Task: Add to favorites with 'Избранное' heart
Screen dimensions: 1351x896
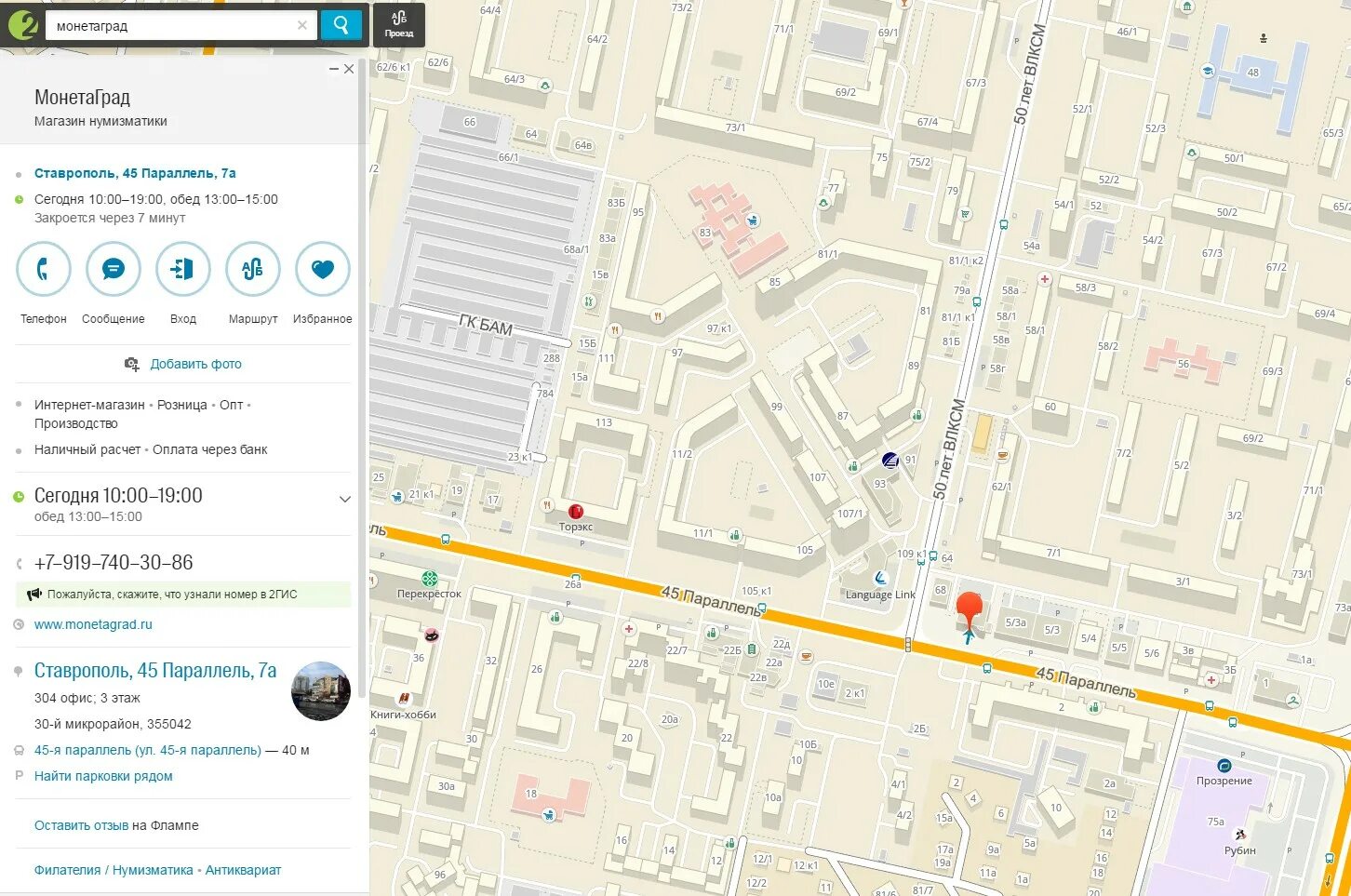Action: 323,269
